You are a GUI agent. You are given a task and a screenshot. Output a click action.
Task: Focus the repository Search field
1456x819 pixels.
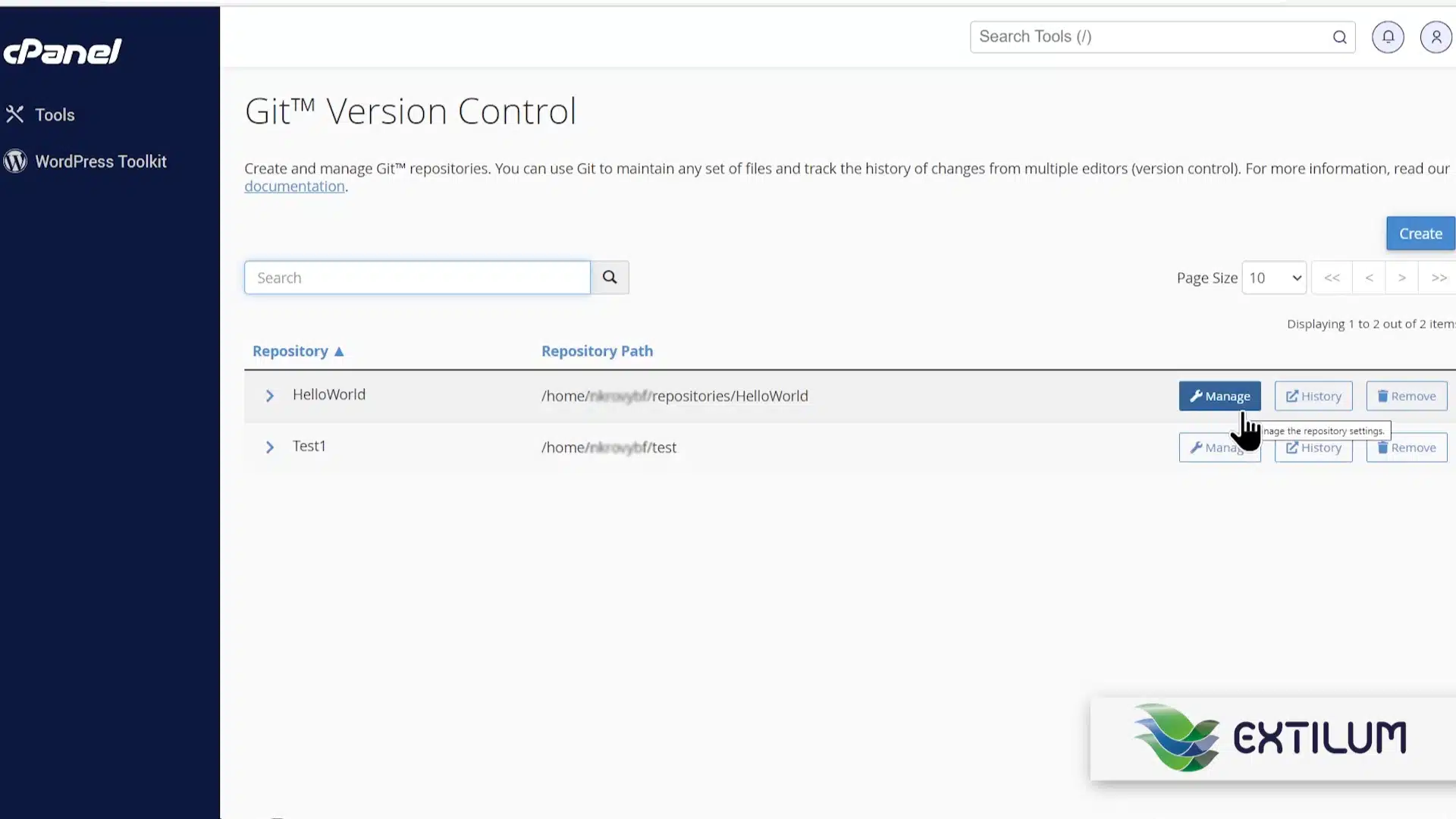click(417, 278)
